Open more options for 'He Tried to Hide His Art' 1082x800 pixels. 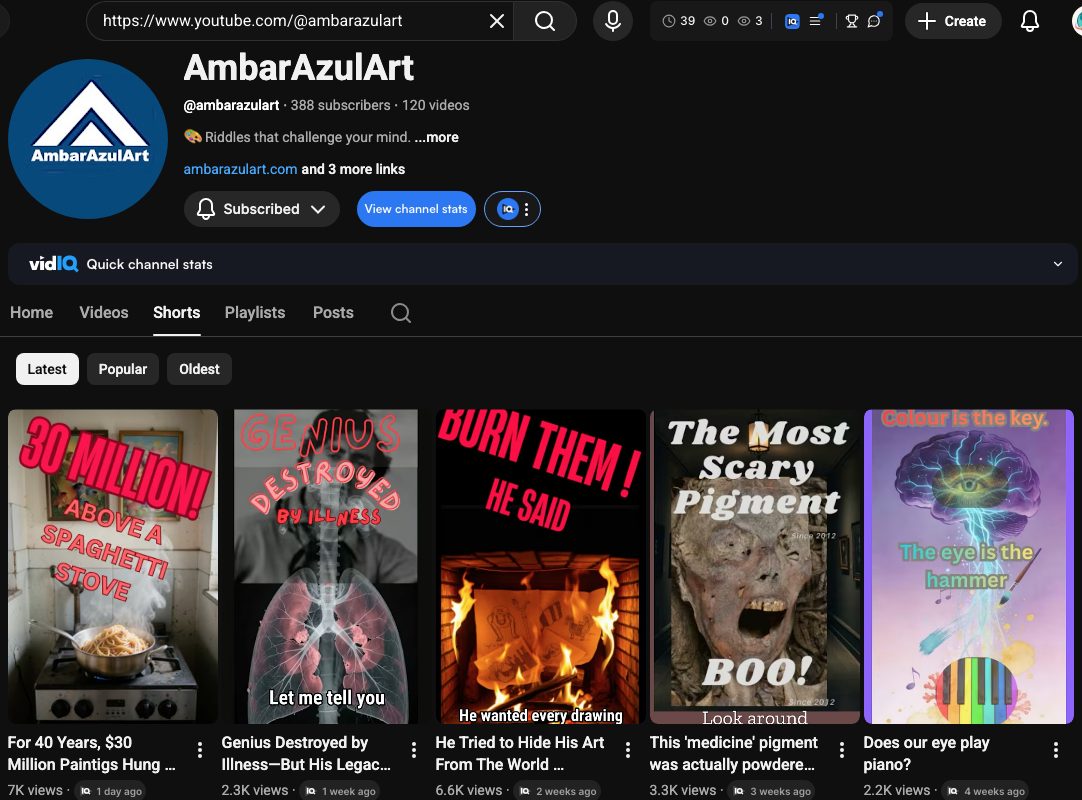point(628,750)
